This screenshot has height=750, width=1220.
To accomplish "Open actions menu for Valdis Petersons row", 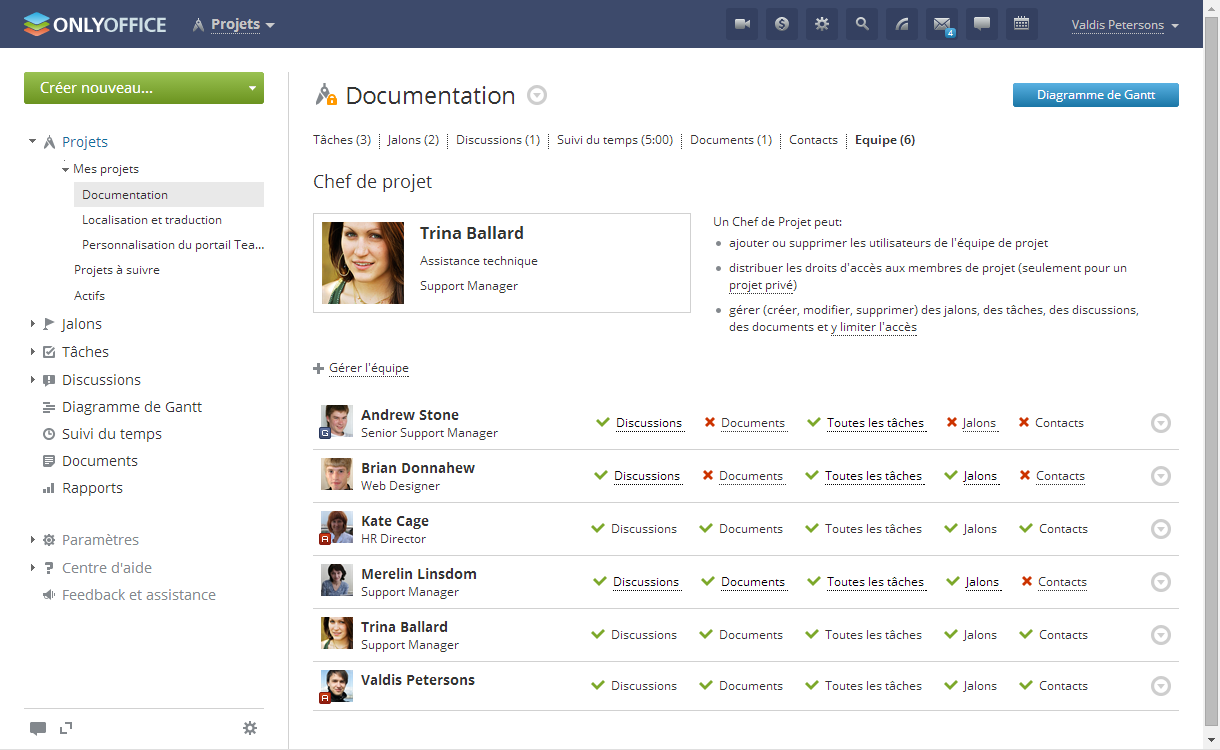I will coord(1160,686).
